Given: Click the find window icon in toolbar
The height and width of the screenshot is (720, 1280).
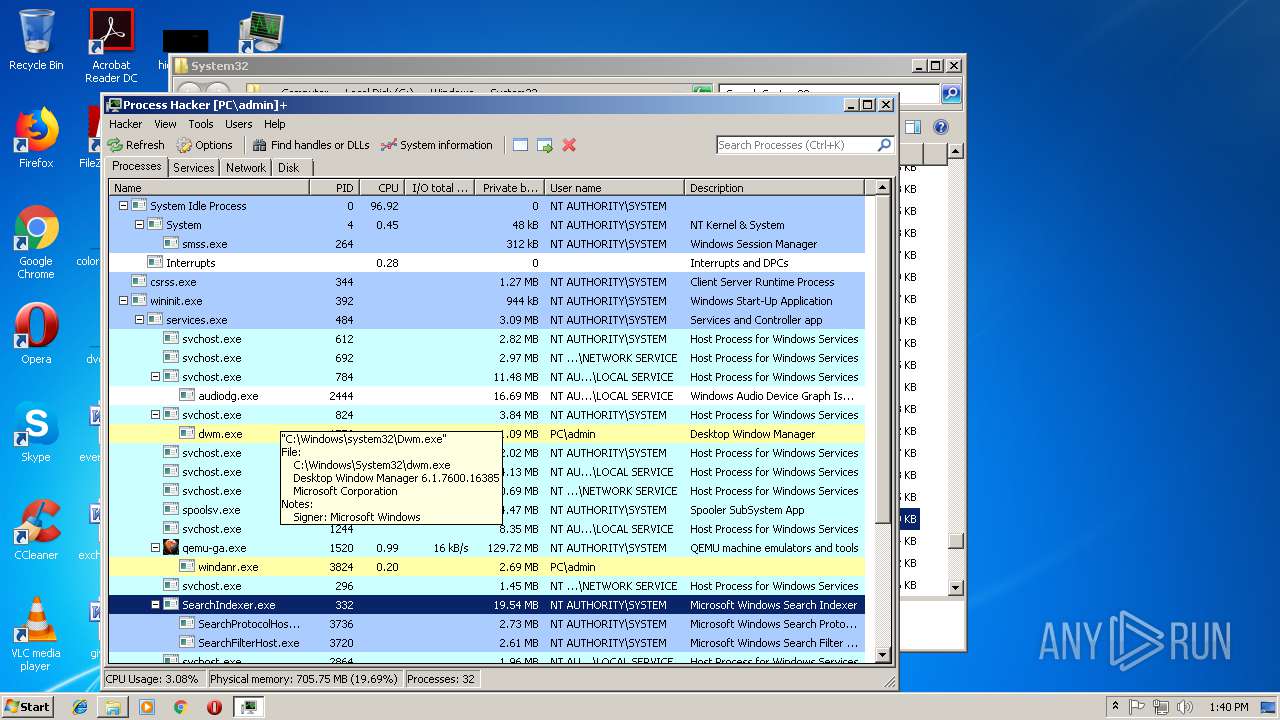Looking at the screenshot, I should click(x=520, y=145).
